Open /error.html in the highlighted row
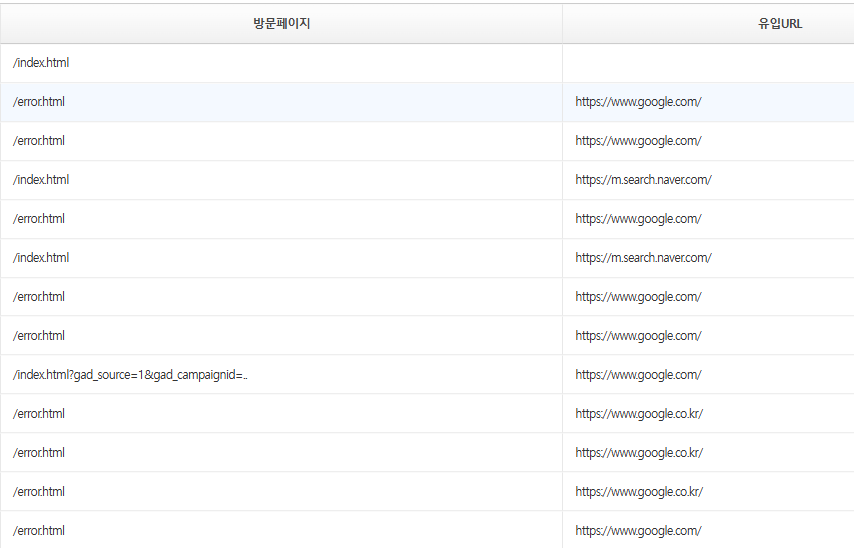 [x=39, y=102]
